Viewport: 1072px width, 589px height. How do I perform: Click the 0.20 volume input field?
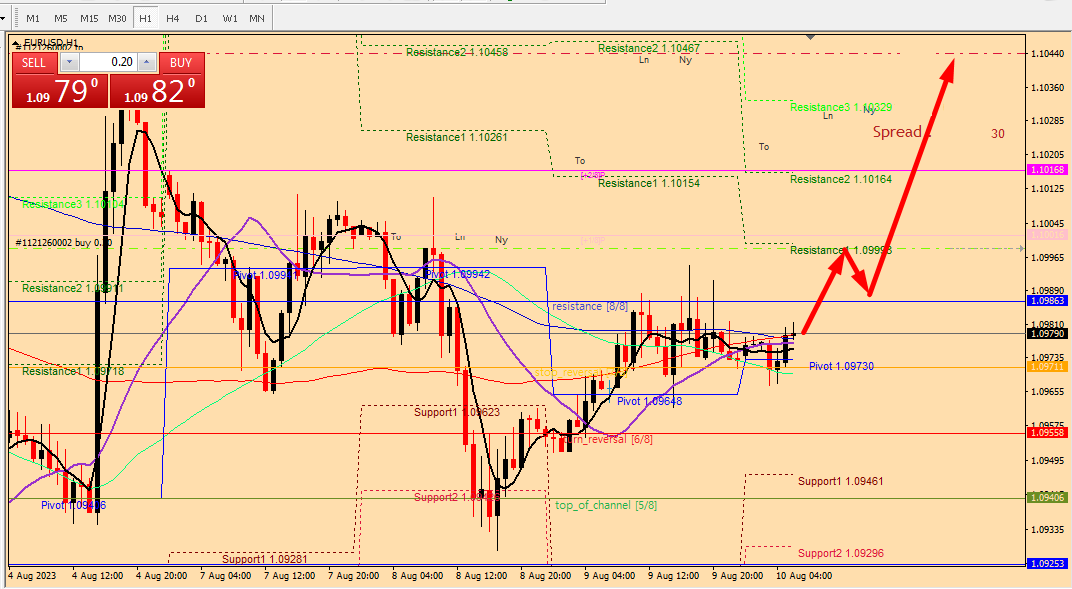point(108,63)
